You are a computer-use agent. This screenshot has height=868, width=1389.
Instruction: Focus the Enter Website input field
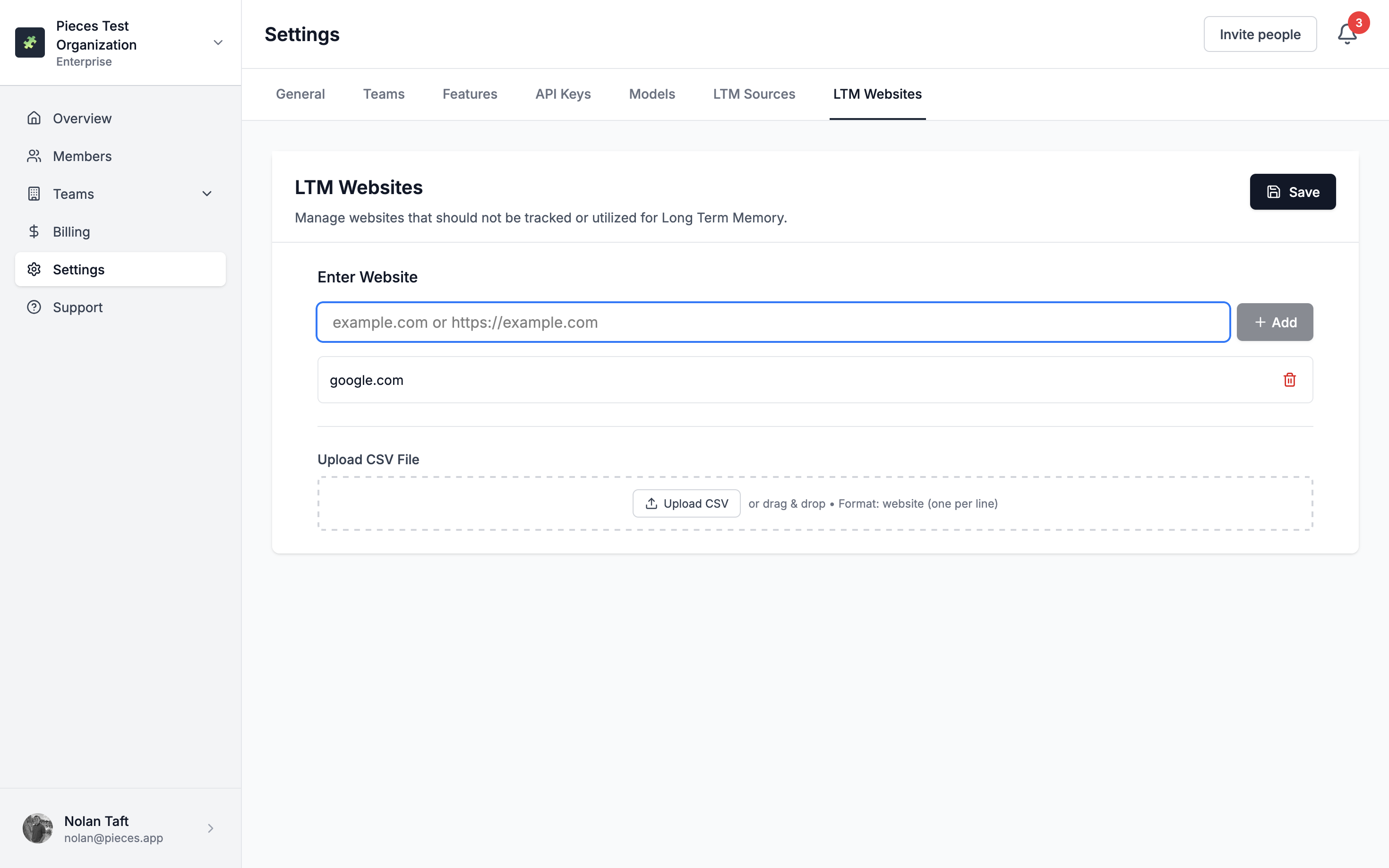coord(772,322)
